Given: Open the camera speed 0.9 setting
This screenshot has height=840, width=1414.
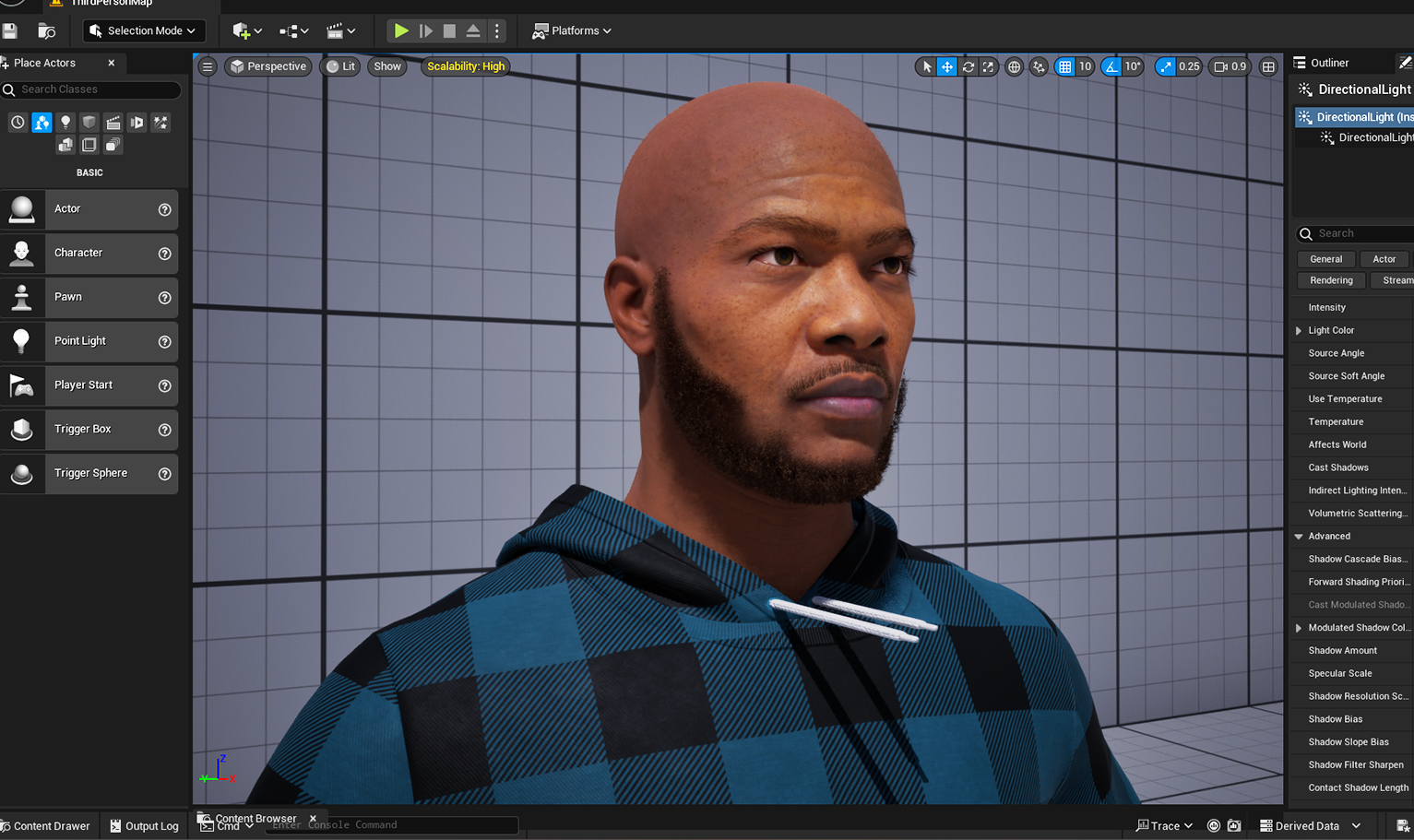Looking at the screenshot, I should (x=1230, y=66).
